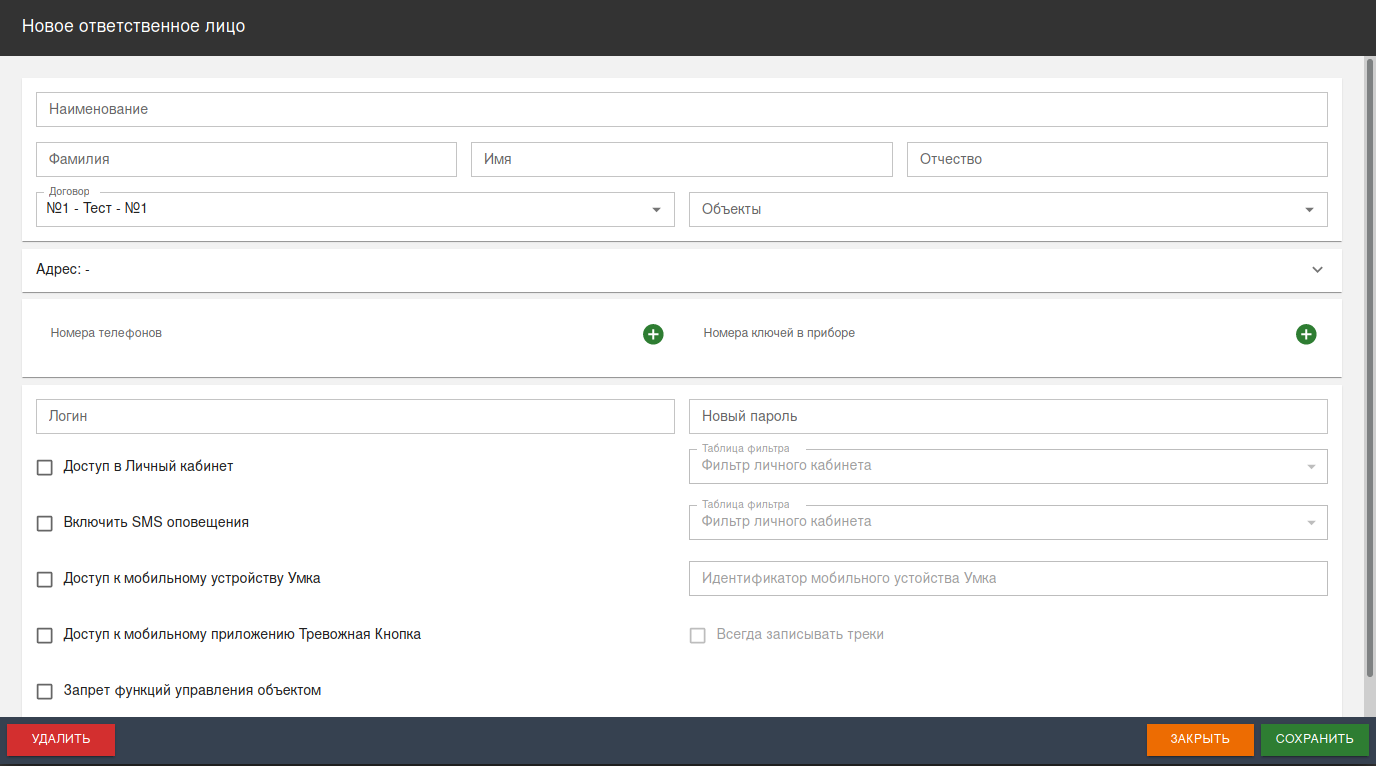Image resolution: width=1376 pixels, height=766 pixels.
Task: Click into the Фамилия field
Action: (x=246, y=159)
